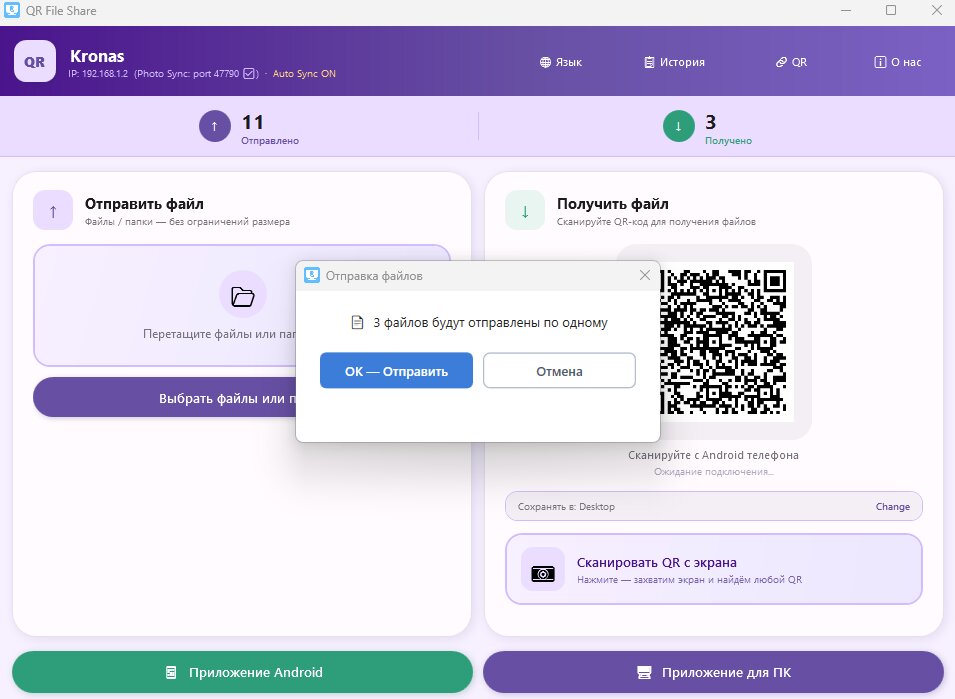Click the Сканировать QR с экрана card
Image resolution: width=955 pixels, height=699 pixels.
713,569
